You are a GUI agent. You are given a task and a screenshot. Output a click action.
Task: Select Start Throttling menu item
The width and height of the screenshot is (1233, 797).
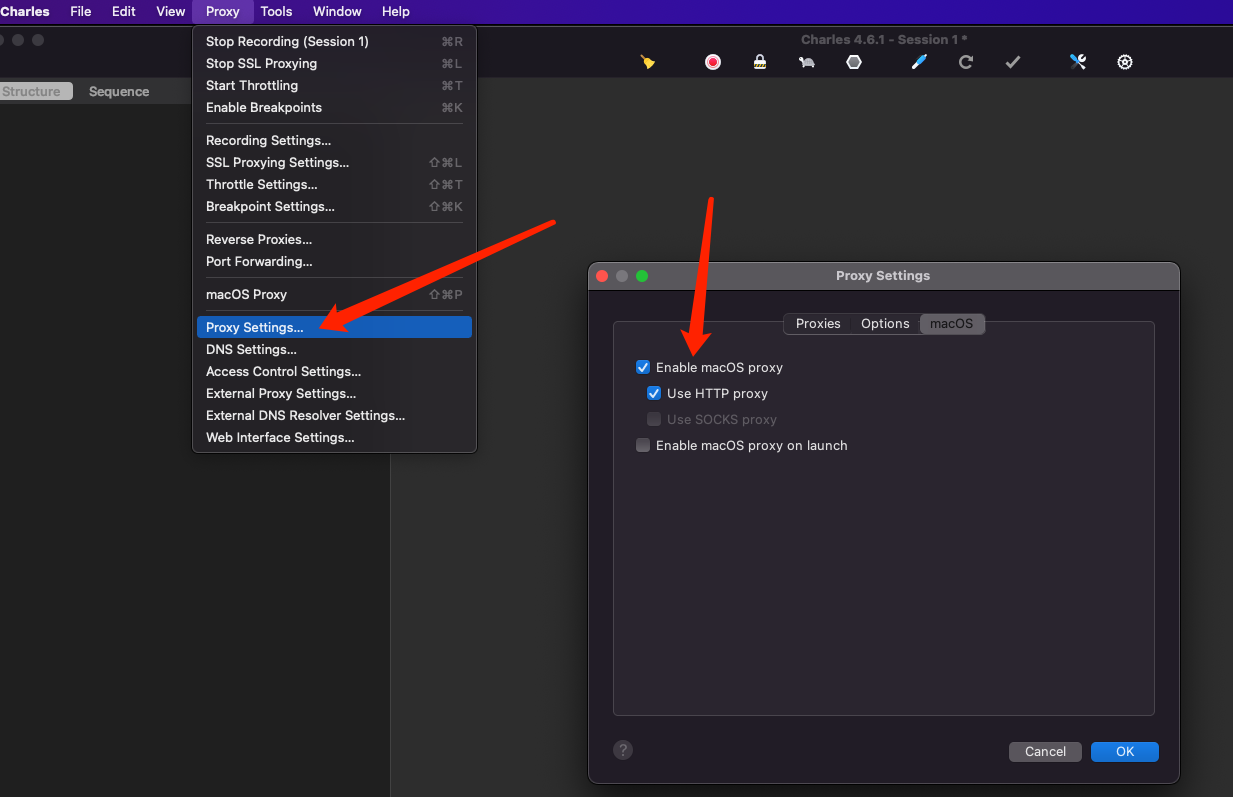(x=334, y=85)
